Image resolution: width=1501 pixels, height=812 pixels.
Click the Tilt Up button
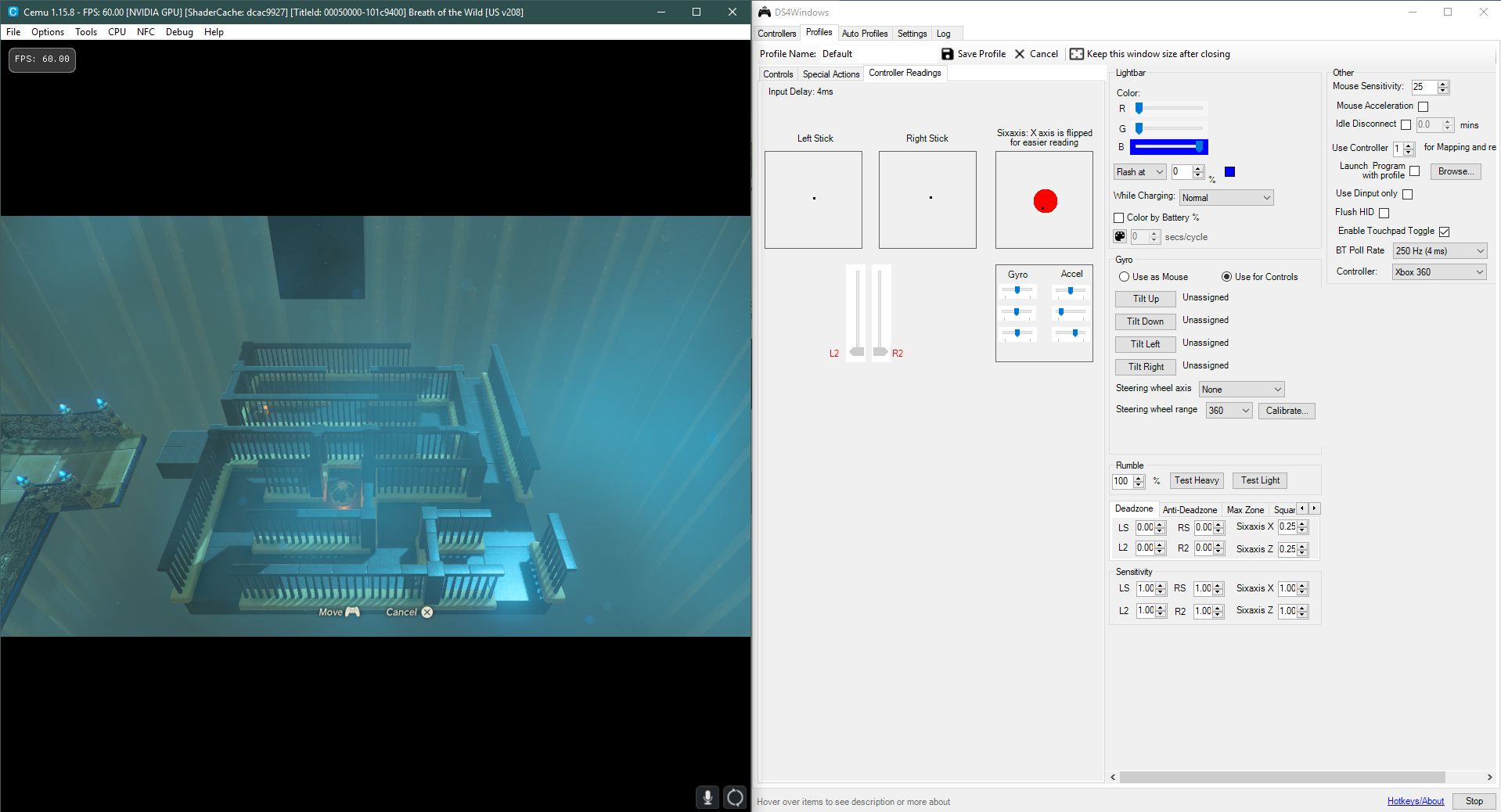click(x=1146, y=299)
